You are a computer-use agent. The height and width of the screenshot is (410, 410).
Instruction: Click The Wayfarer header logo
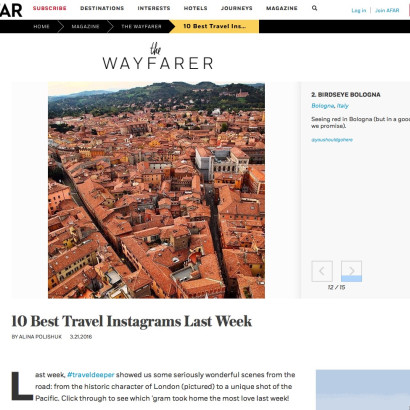157,56
